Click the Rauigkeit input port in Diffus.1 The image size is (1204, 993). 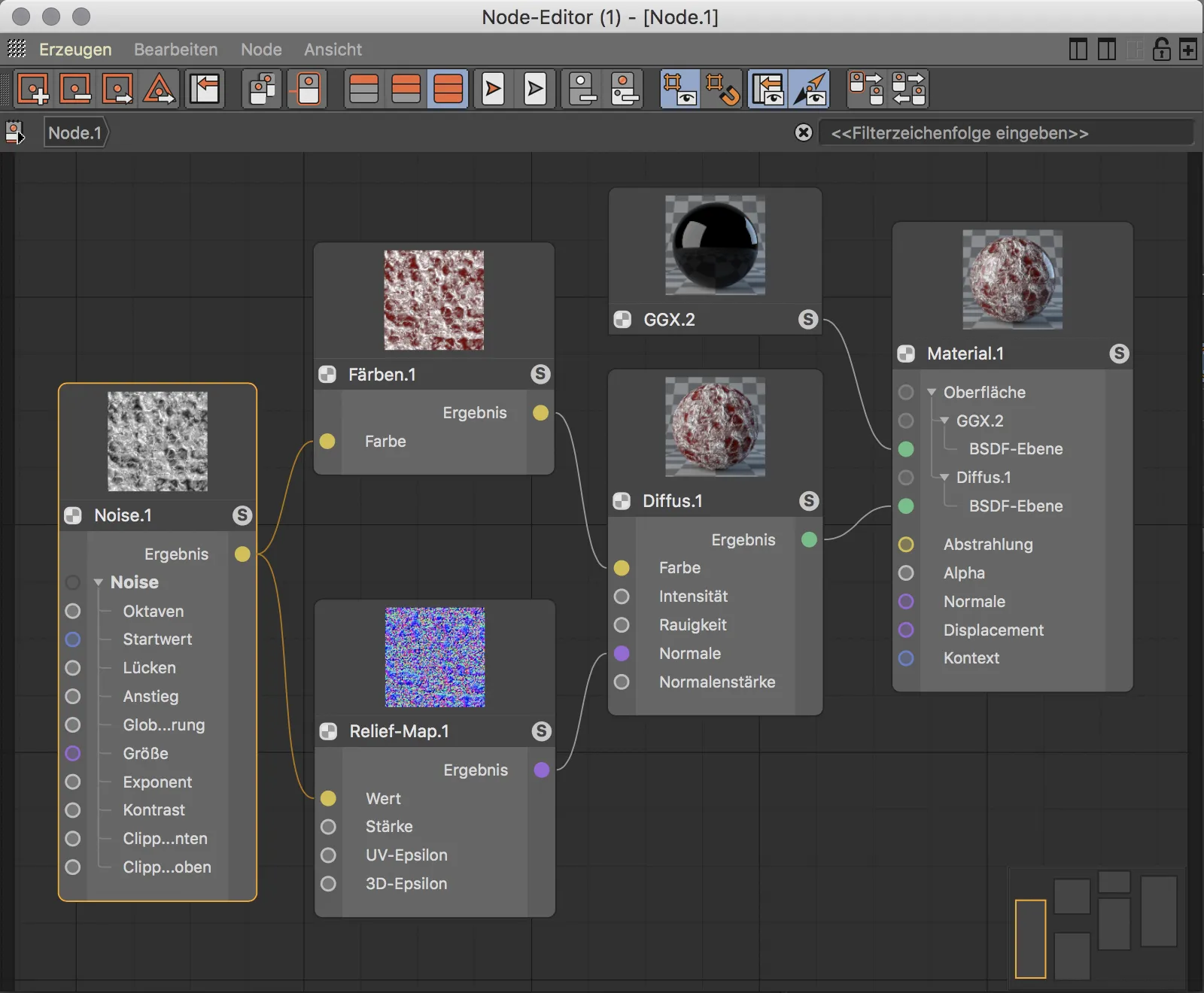[622, 624]
